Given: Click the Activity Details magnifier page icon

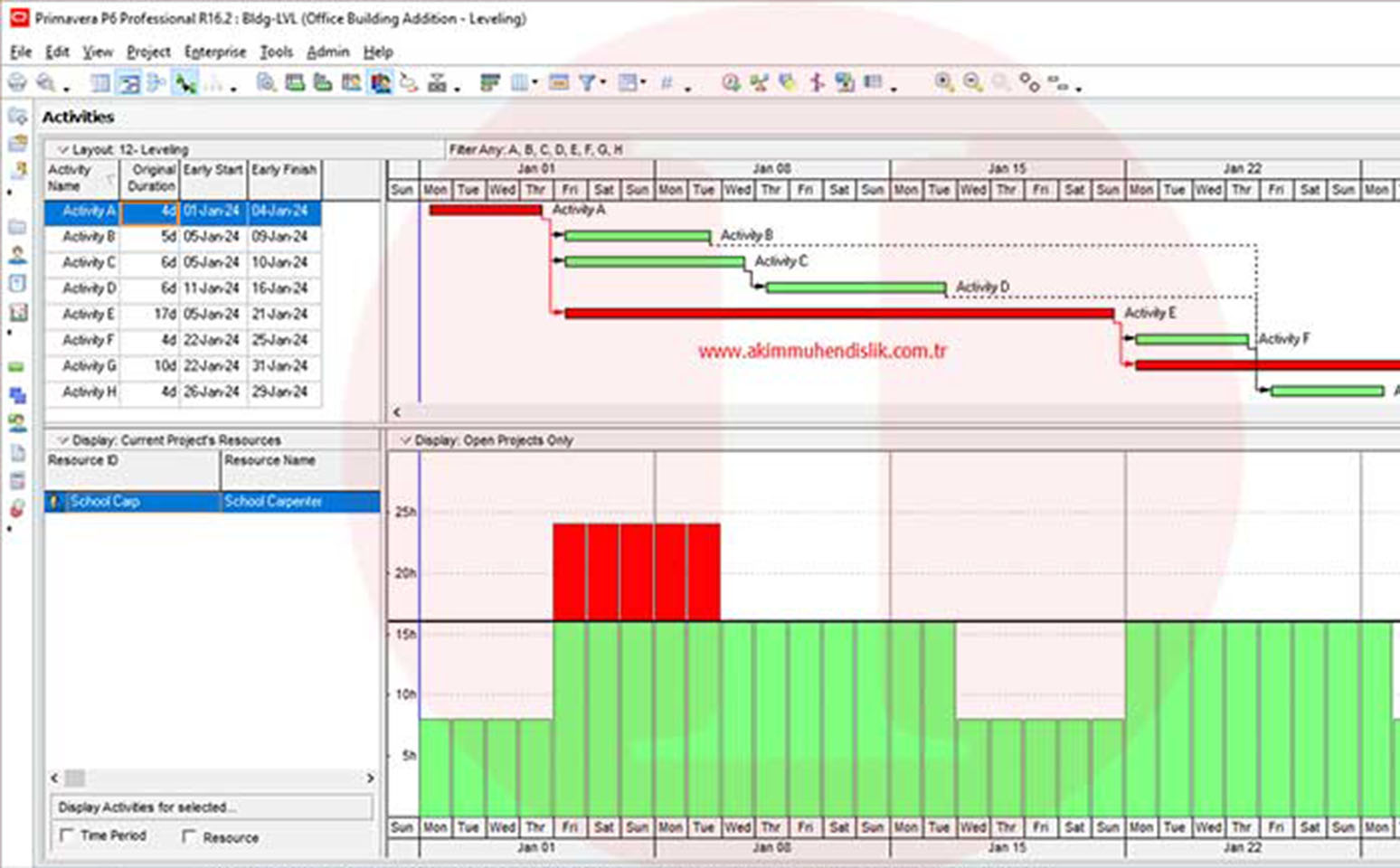Looking at the screenshot, I should coord(266,83).
